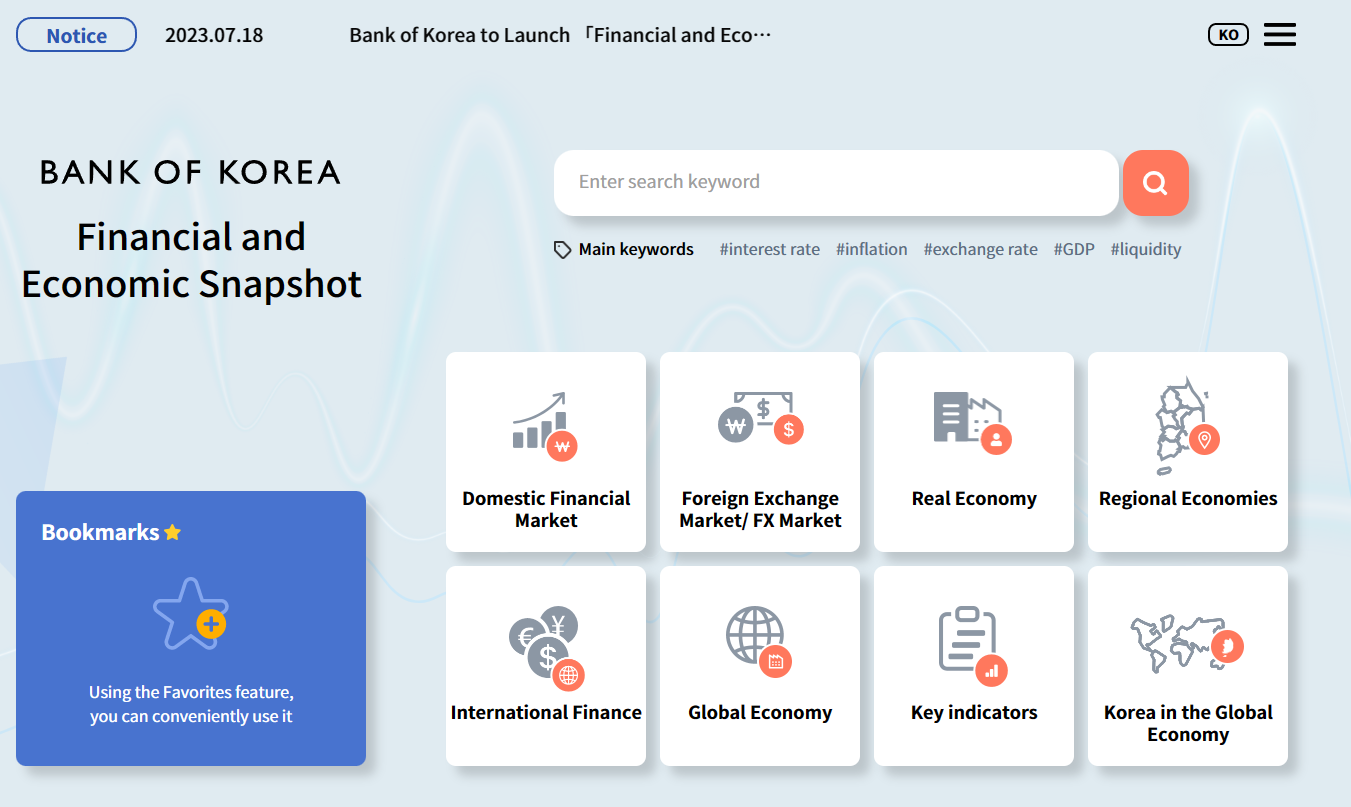This screenshot has width=1351, height=807.
Task: Open the Domestic Financial Market label
Action: [x=546, y=509]
